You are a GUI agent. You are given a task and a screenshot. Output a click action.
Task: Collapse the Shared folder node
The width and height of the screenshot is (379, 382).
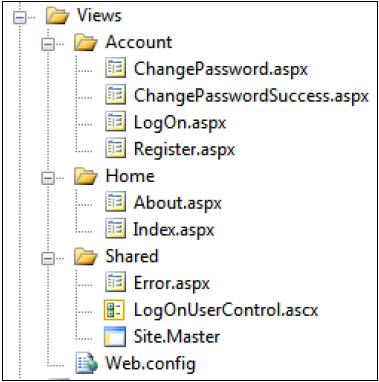point(48,258)
